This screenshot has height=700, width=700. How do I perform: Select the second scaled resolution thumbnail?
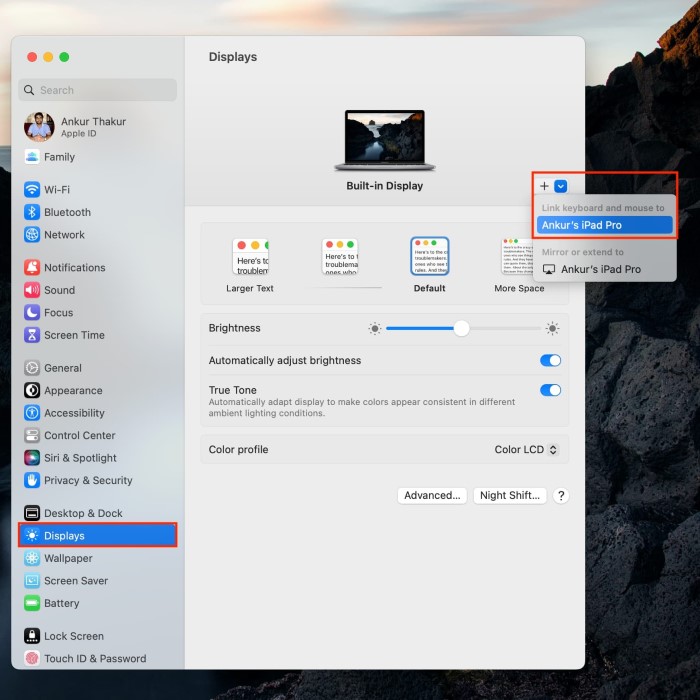[x=340, y=257]
